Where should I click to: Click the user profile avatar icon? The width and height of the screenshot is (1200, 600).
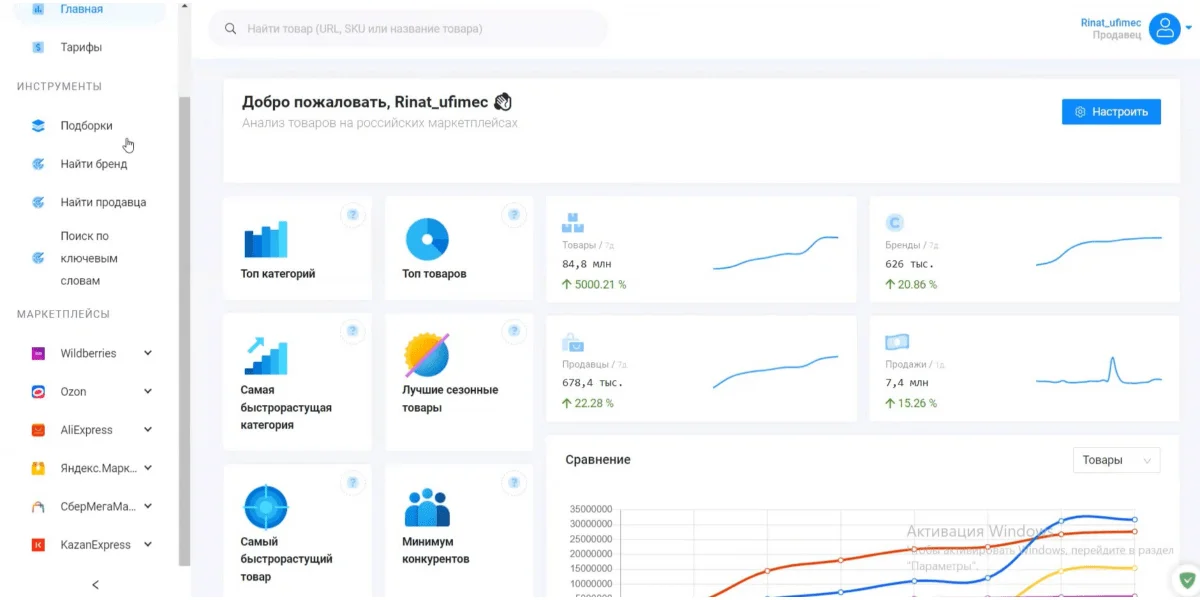coord(1164,28)
